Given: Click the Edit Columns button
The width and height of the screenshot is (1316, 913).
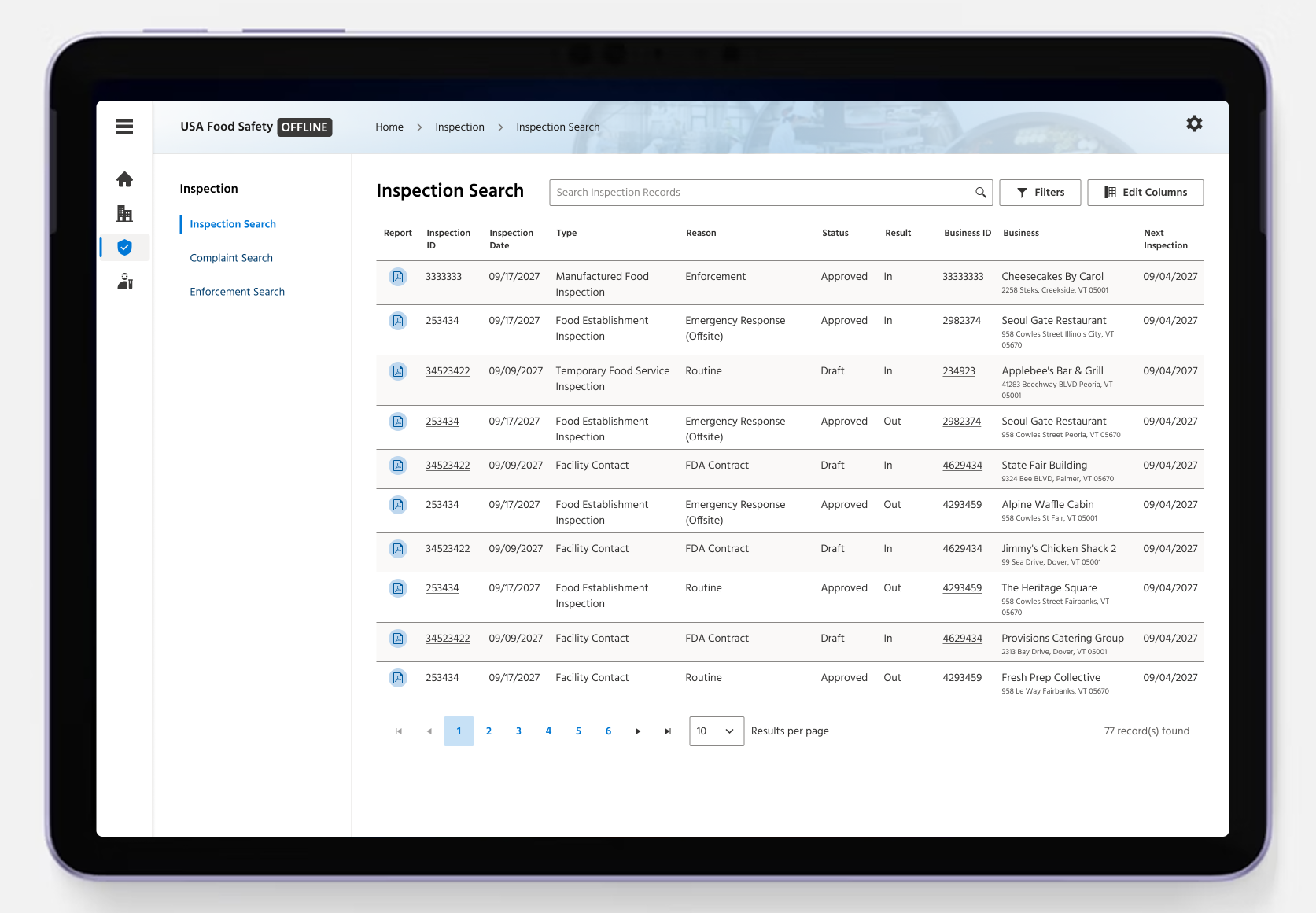Looking at the screenshot, I should [x=1145, y=193].
